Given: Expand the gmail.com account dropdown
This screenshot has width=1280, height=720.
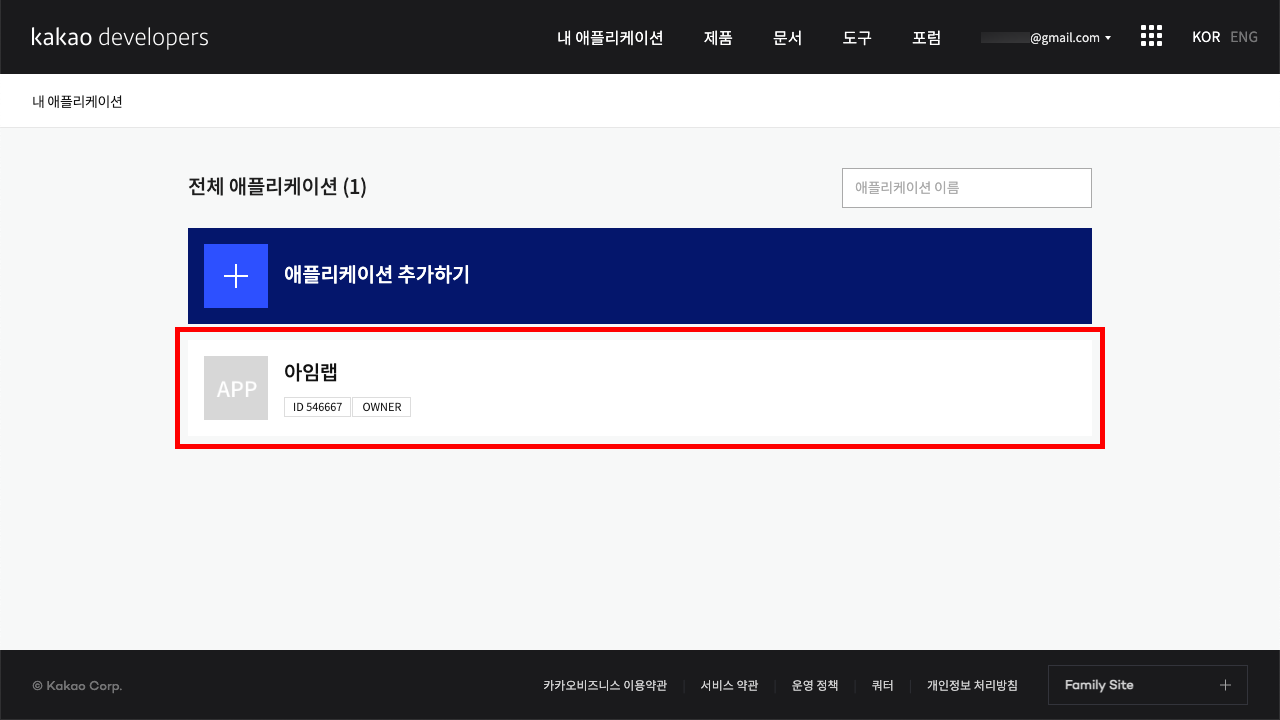Looking at the screenshot, I should point(1046,38).
